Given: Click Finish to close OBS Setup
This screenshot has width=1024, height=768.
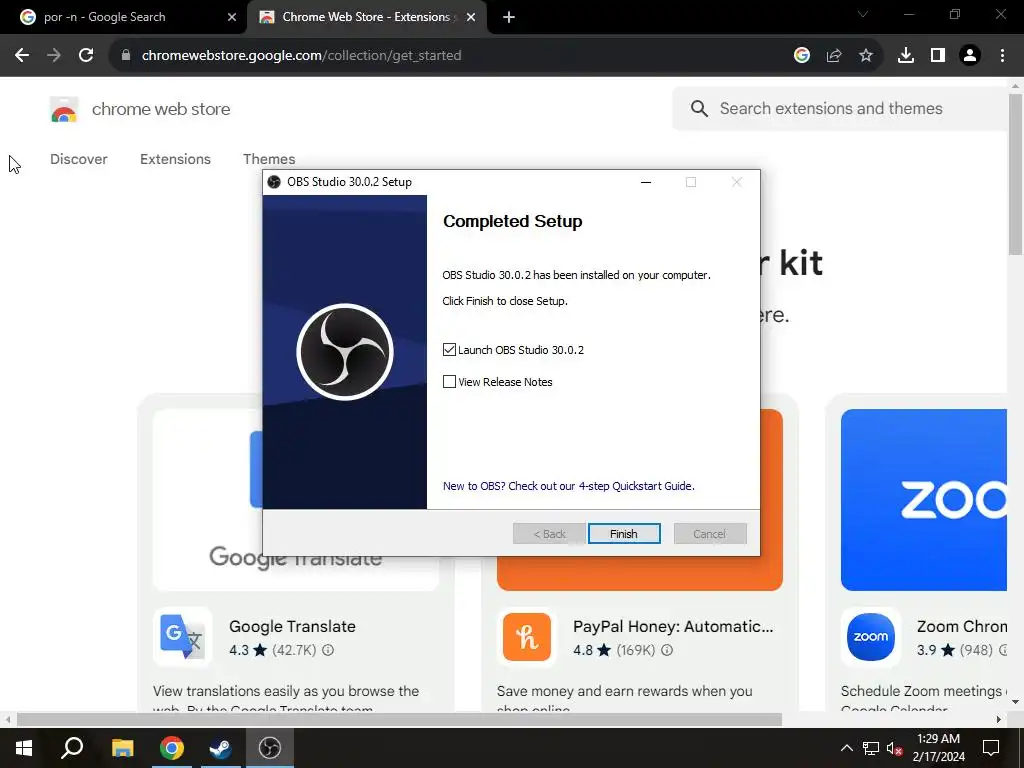Looking at the screenshot, I should [x=624, y=534].
